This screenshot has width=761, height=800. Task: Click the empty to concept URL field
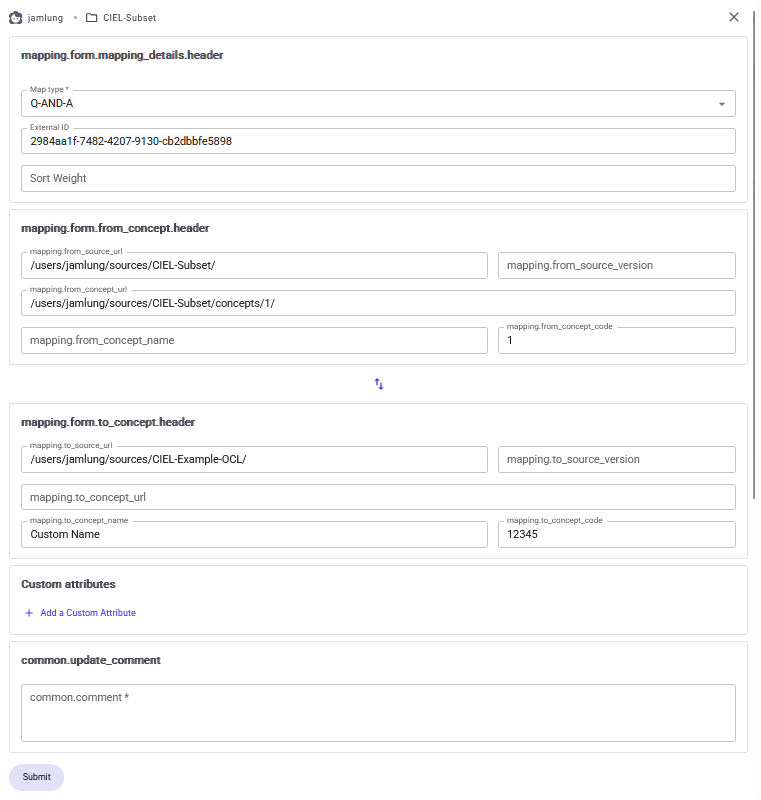(x=378, y=497)
